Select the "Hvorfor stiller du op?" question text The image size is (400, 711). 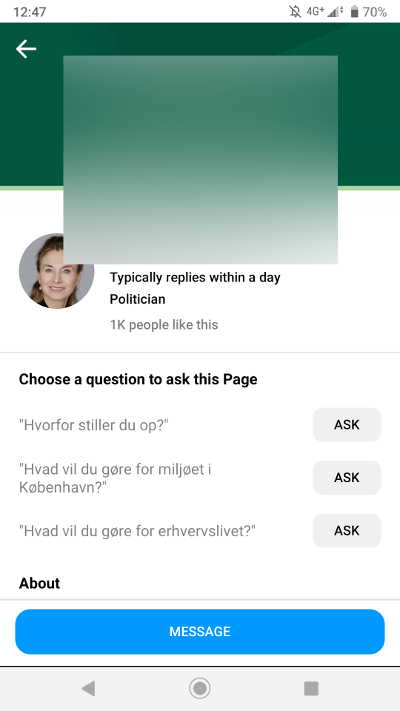tap(94, 425)
